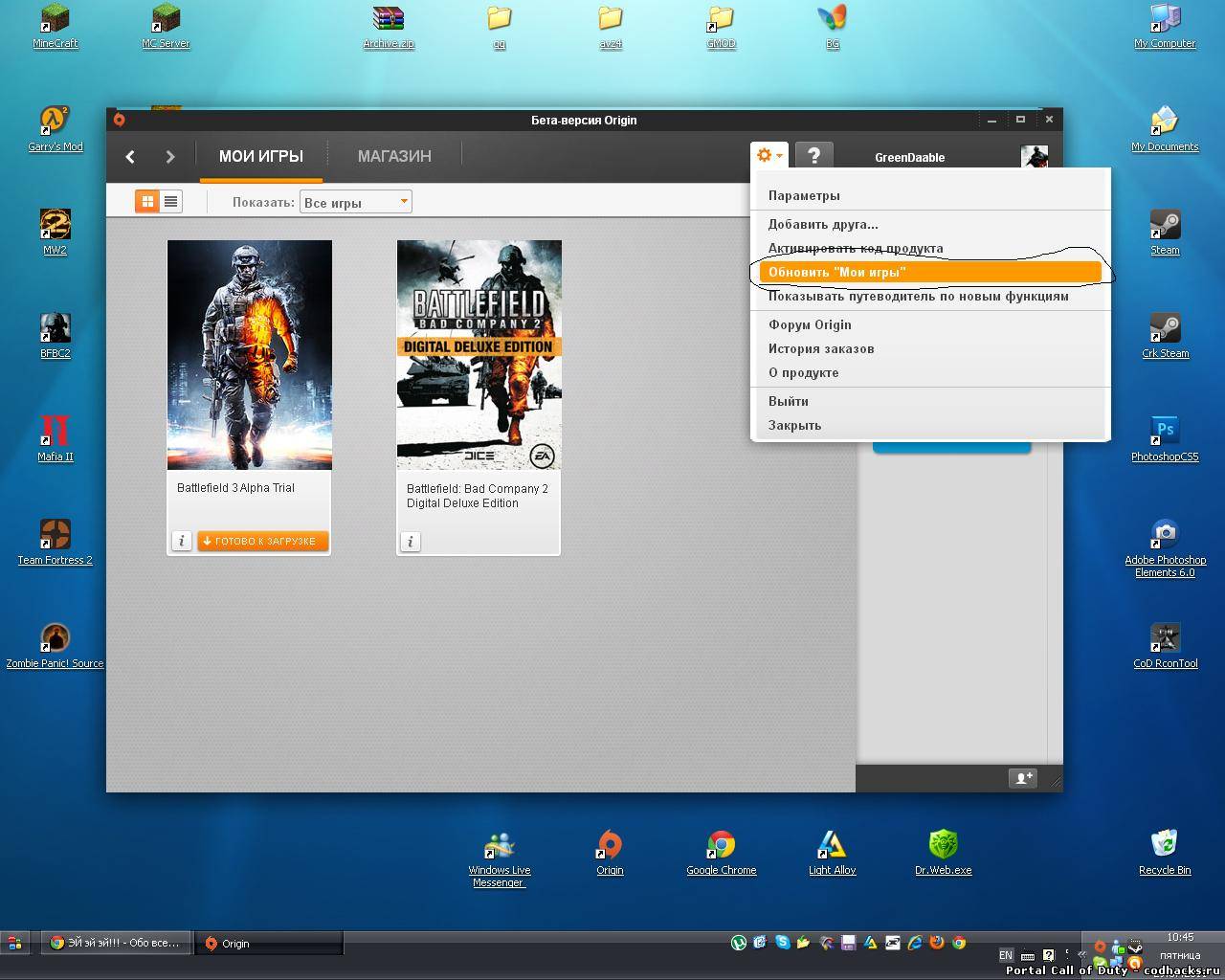Switch to list view of games
This screenshot has height=980, width=1225.
[x=171, y=201]
